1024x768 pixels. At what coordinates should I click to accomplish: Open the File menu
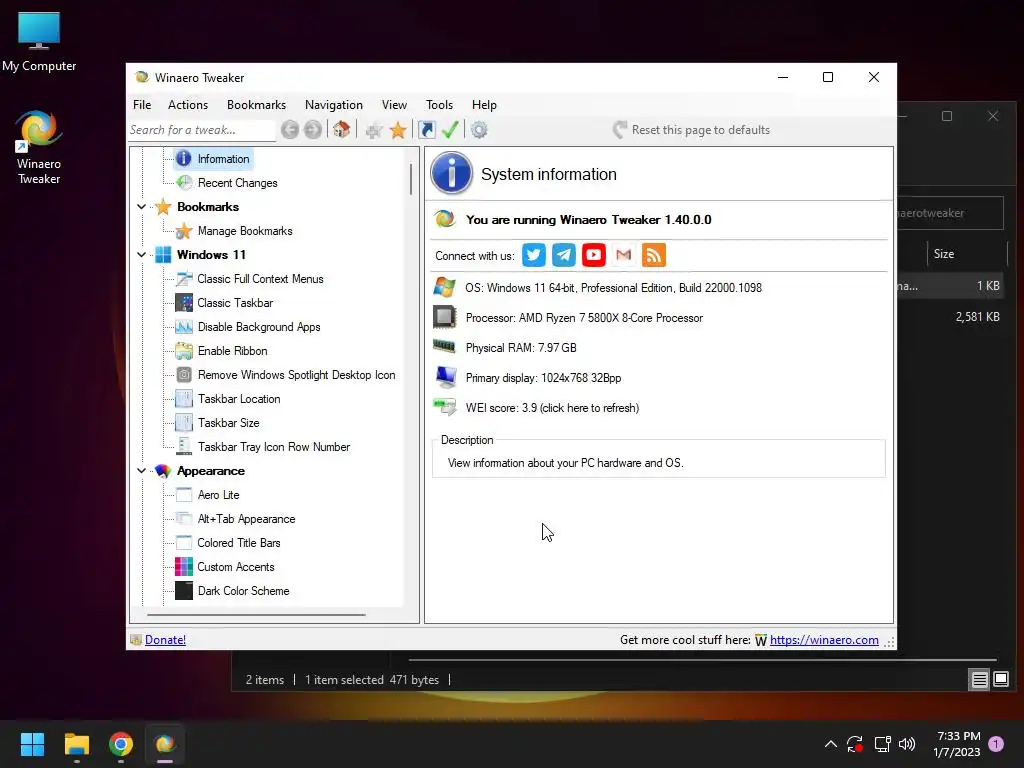click(x=142, y=104)
